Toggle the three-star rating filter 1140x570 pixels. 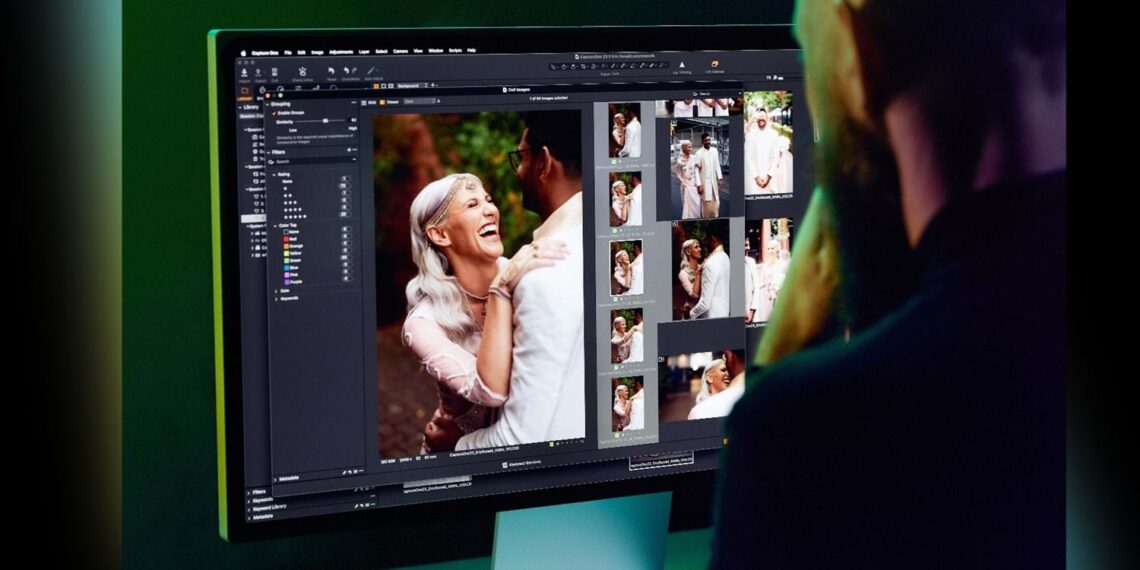click(x=345, y=200)
